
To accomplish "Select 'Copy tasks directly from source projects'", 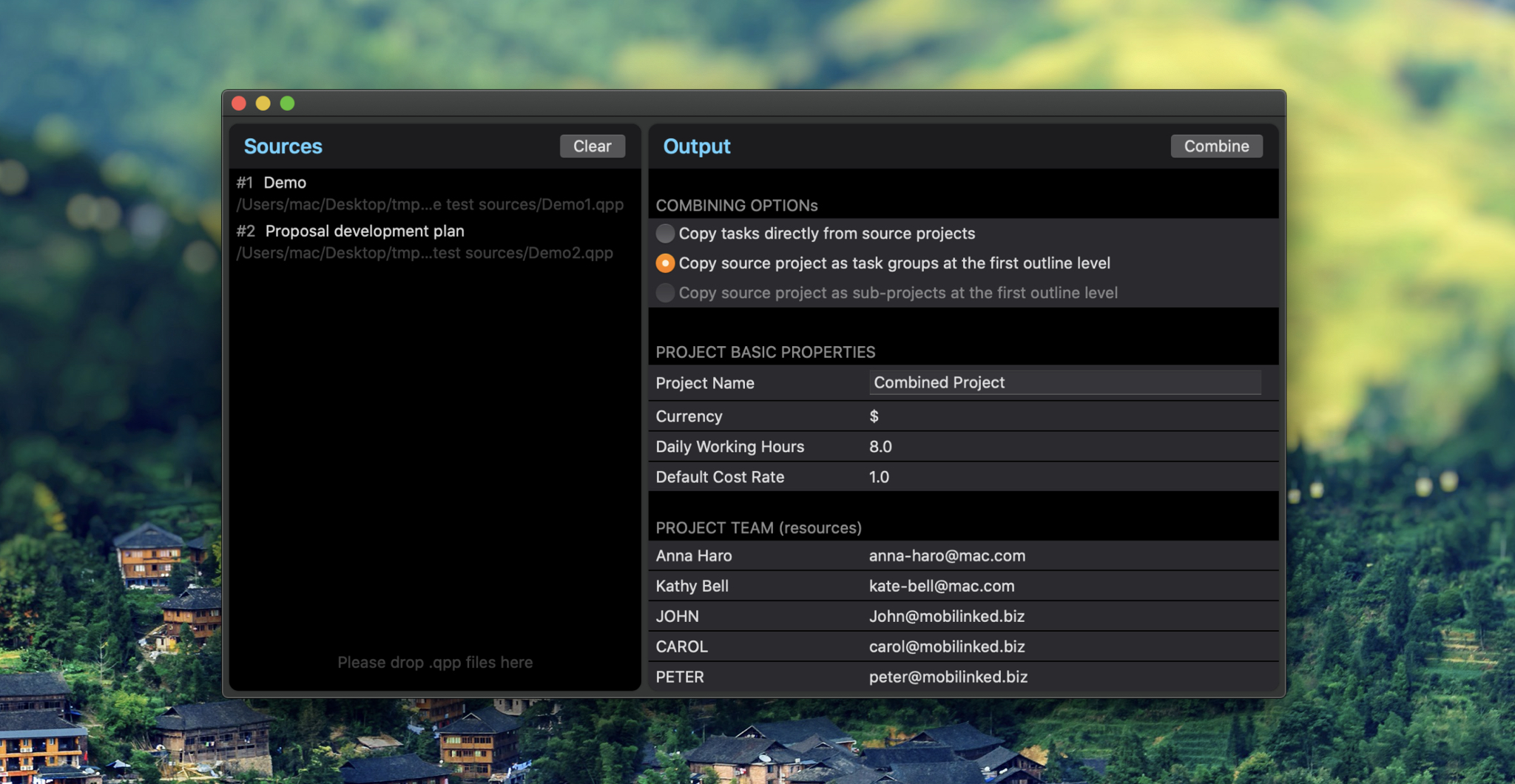I will (665, 233).
